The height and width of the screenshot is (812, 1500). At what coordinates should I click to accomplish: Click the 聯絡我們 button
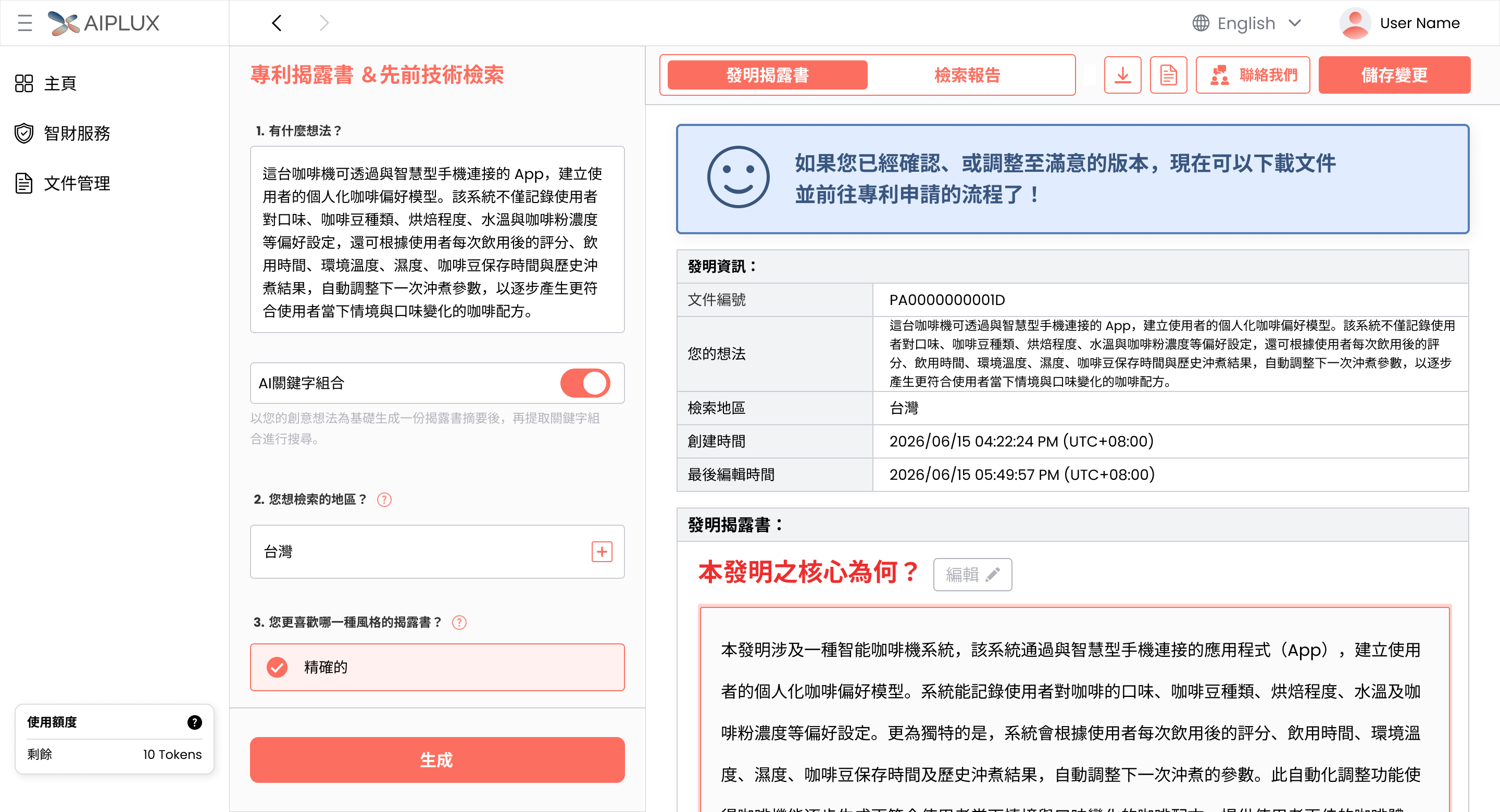click(1253, 75)
